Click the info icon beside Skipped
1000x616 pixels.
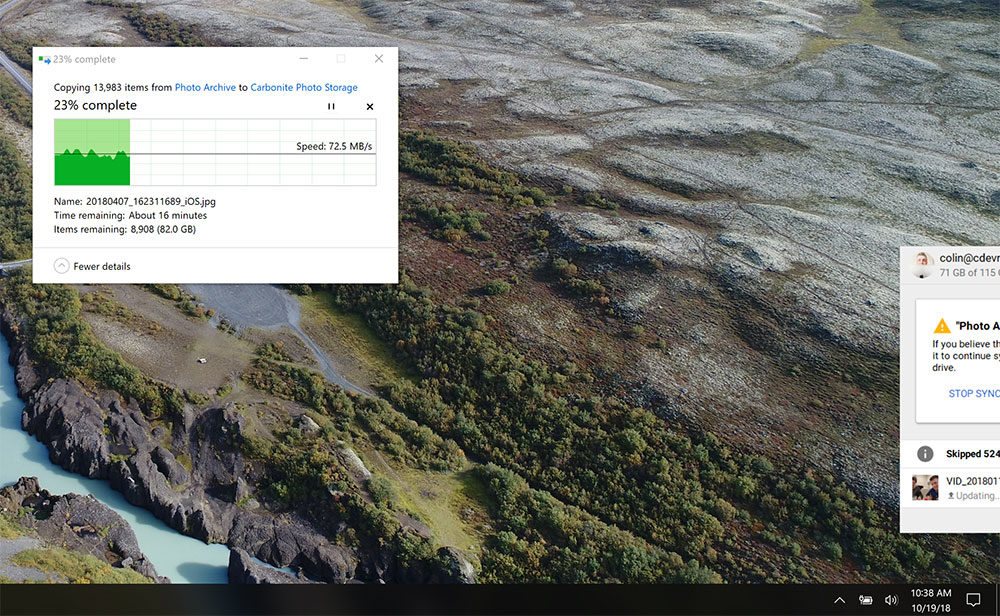coord(925,454)
